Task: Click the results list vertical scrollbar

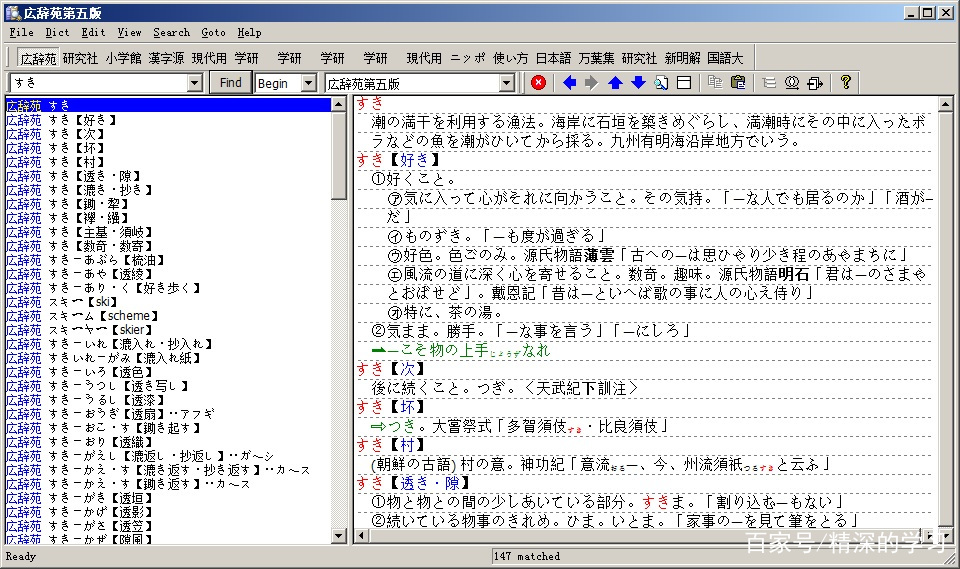Action: pyautogui.click(x=339, y=350)
